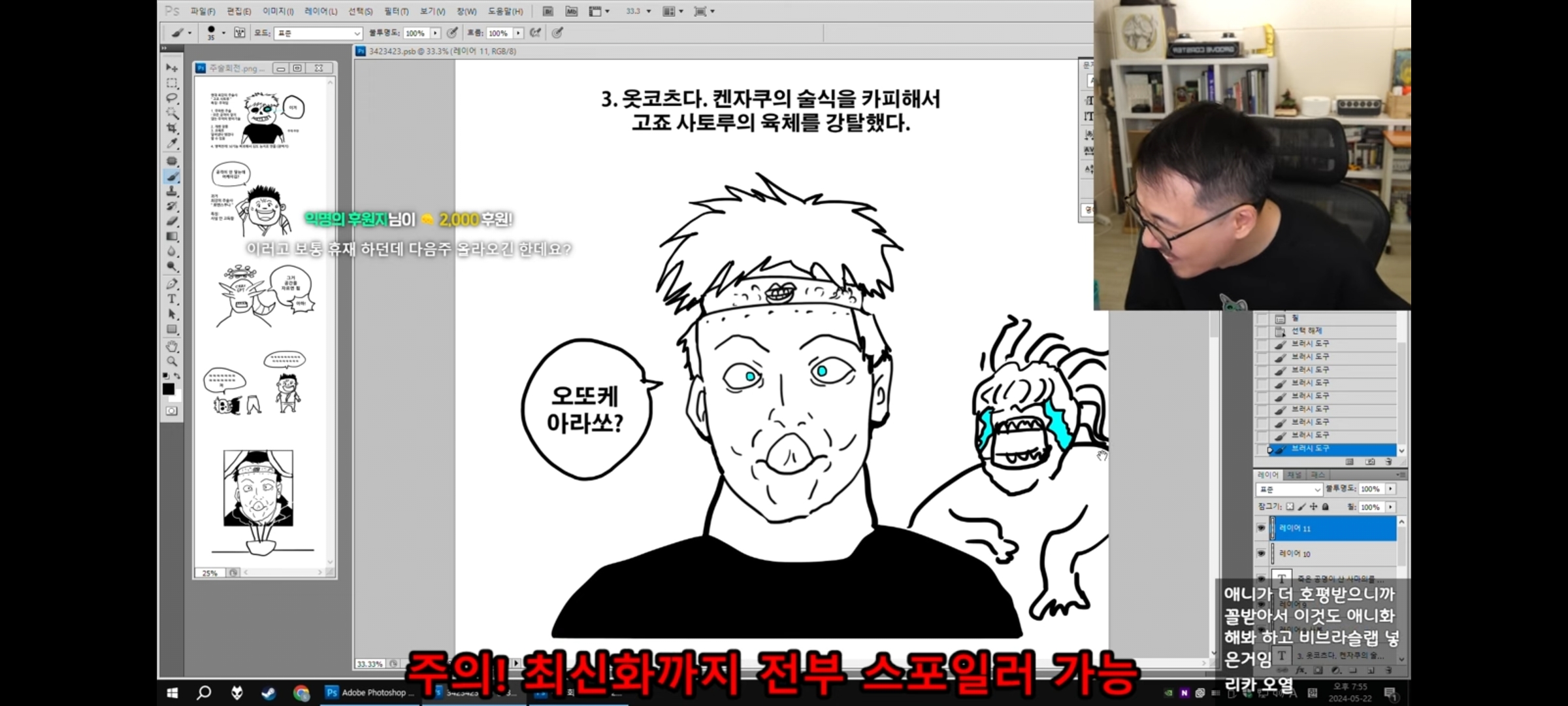
Task: Open flow slider arrow in options bar
Action: (x=518, y=33)
